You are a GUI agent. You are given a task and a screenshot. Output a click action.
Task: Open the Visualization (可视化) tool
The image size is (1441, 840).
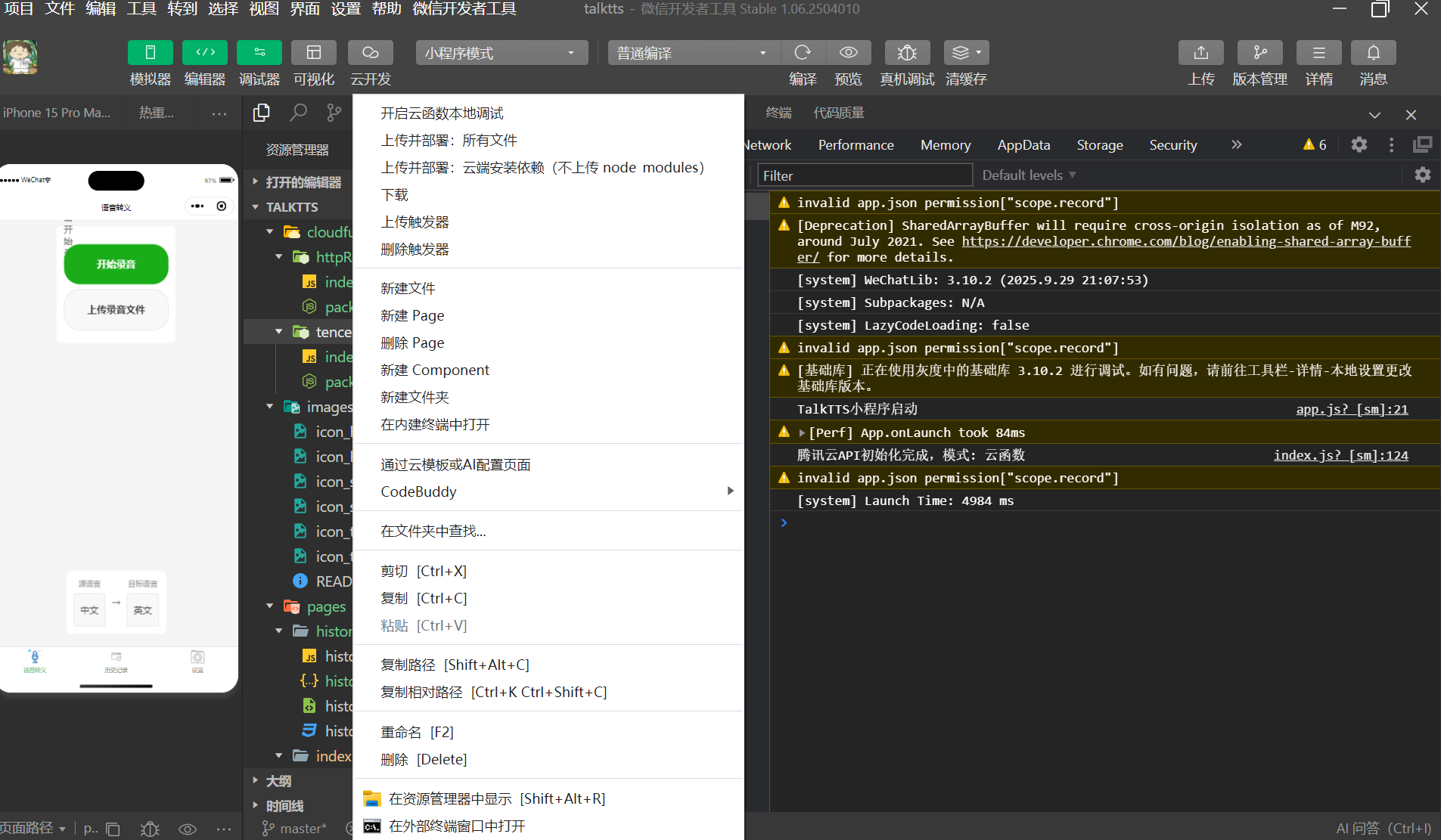[314, 53]
